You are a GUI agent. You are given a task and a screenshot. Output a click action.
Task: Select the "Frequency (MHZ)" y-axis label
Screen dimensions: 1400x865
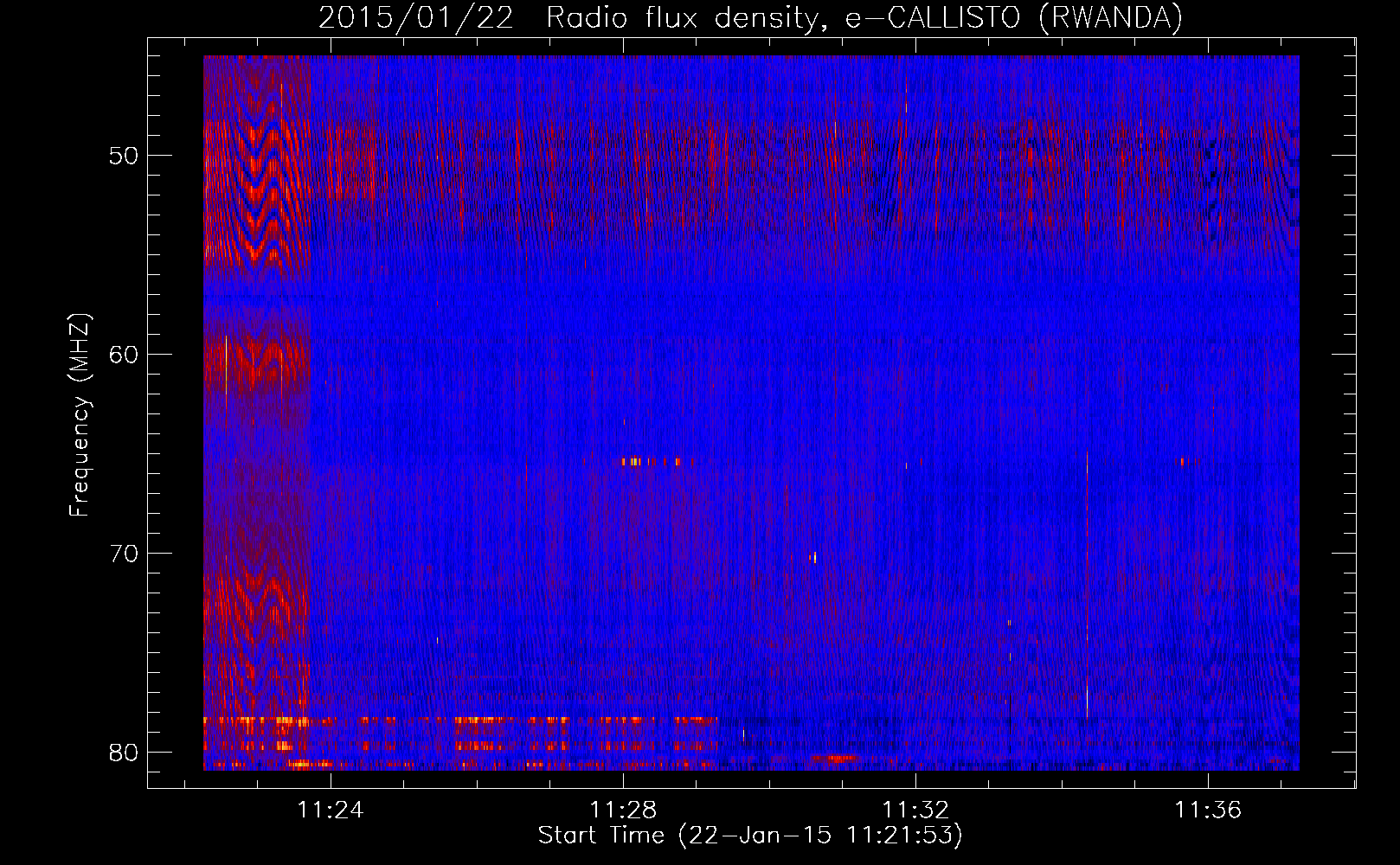(80, 415)
